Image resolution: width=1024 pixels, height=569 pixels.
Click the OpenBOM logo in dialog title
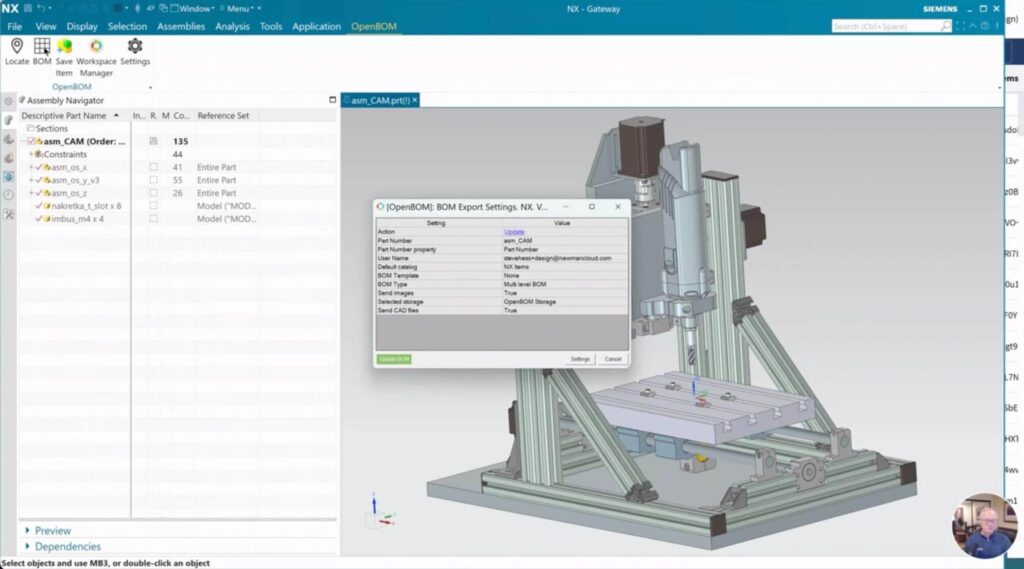pos(380,206)
